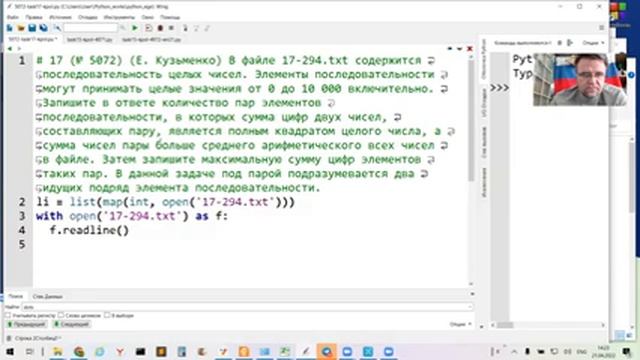Toggle the Учитывать регистр checkbox
Screen dimensions: 640x360
click(x=8, y=315)
